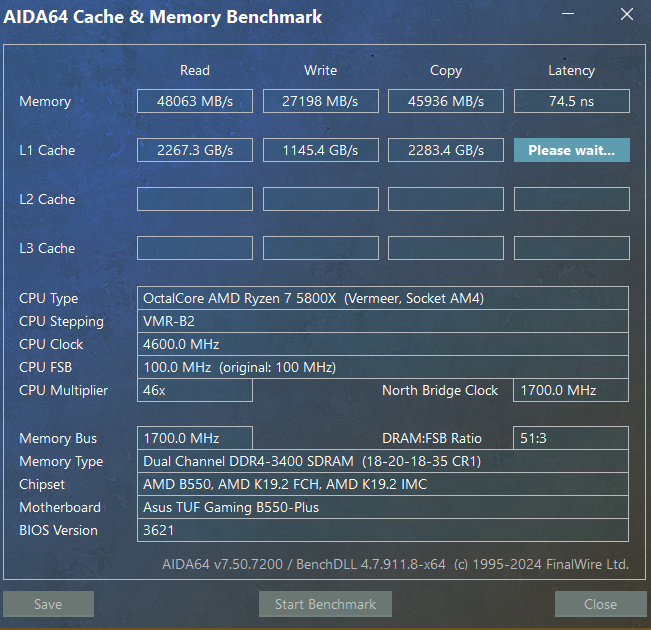The height and width of the screenshot is (630, 651).
Task: Click the CPU Type field showing Ryzen 7 5800X
Action: 383,298
